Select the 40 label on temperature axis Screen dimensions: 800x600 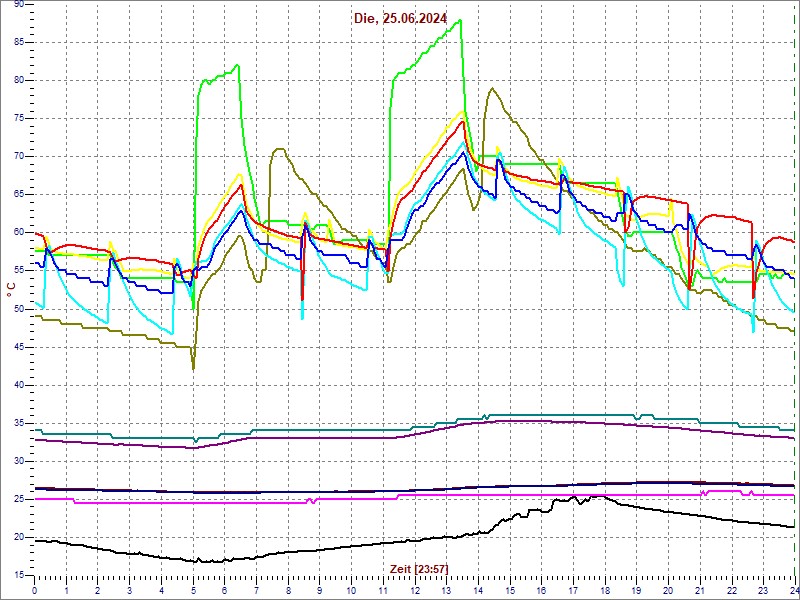click(18, 385)
